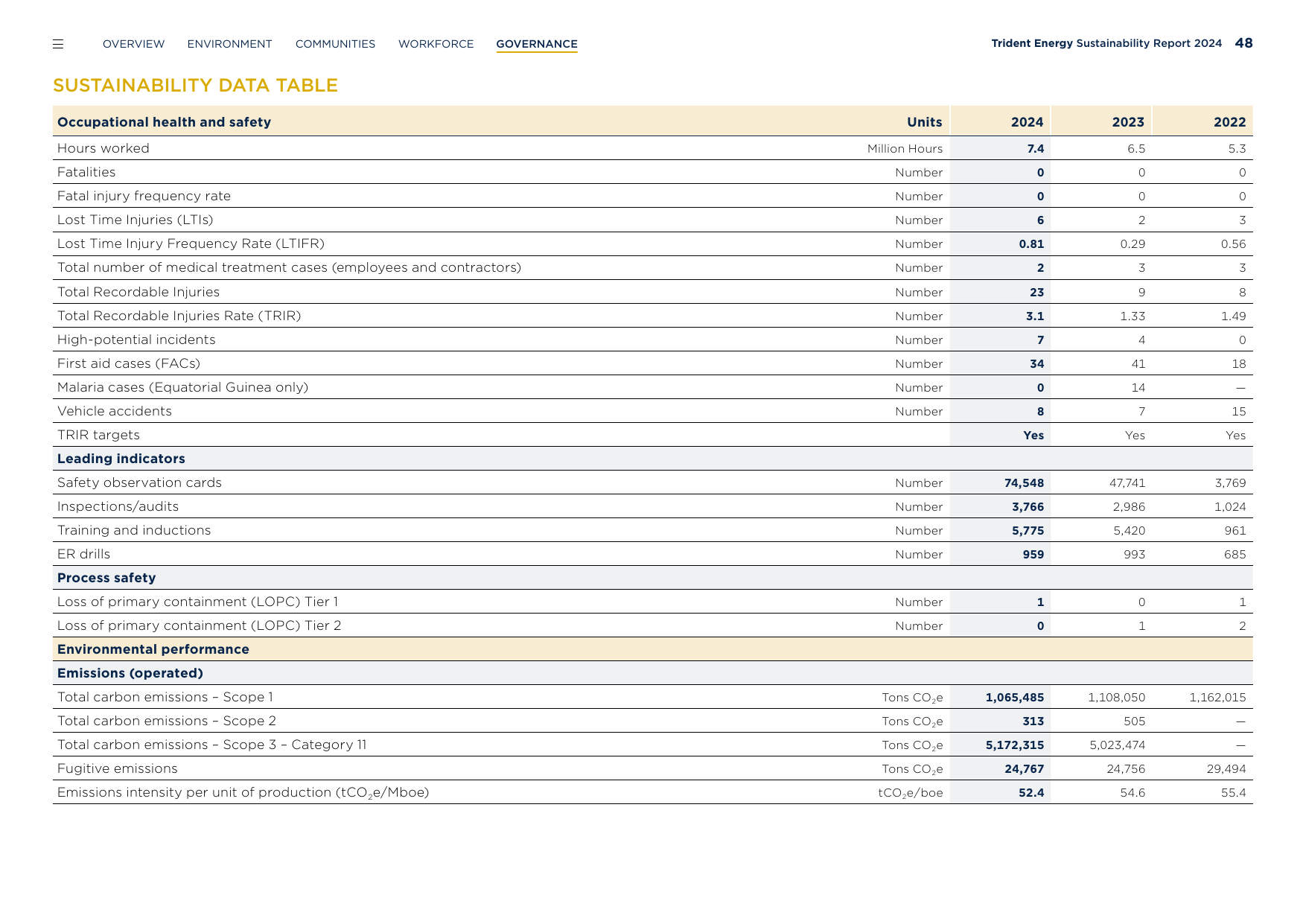Select the Governance section tab
Screen dimensions: 1306x924
coord(537,44)
